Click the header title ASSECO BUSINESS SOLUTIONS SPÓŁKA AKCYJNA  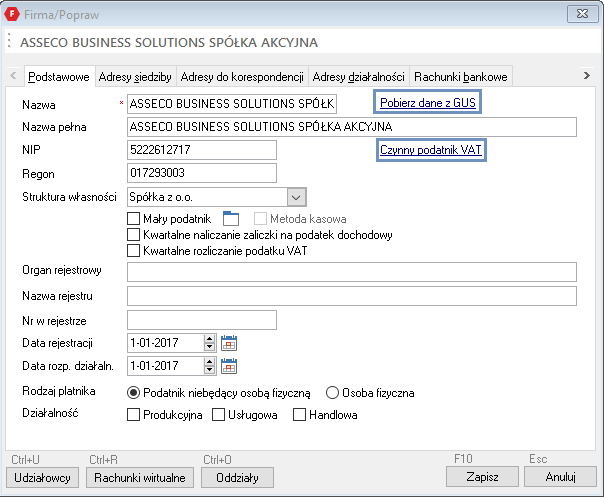tap(169, 42)
